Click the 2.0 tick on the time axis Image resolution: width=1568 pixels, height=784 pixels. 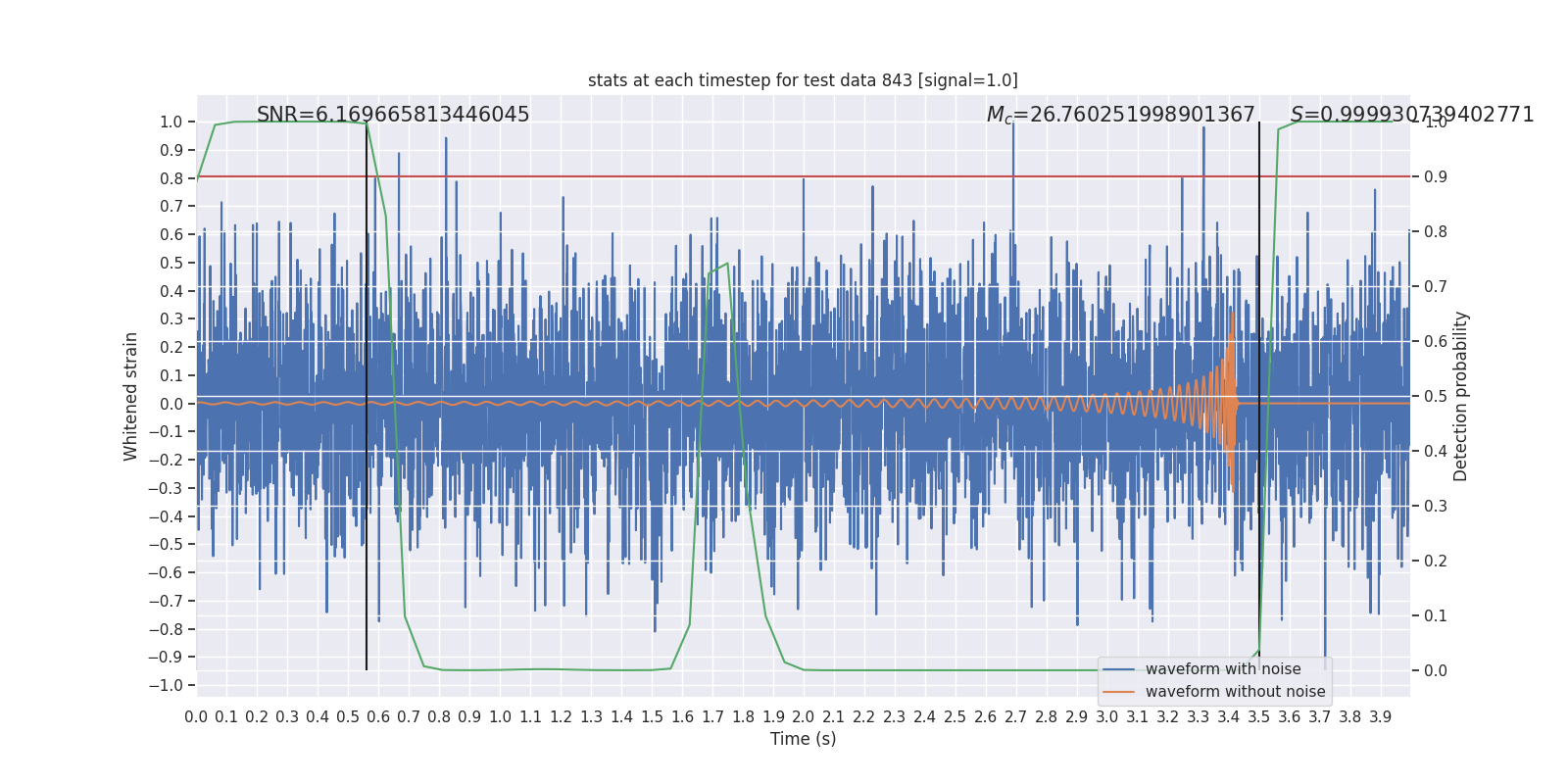pyautogui.click(x=804, y=717)
